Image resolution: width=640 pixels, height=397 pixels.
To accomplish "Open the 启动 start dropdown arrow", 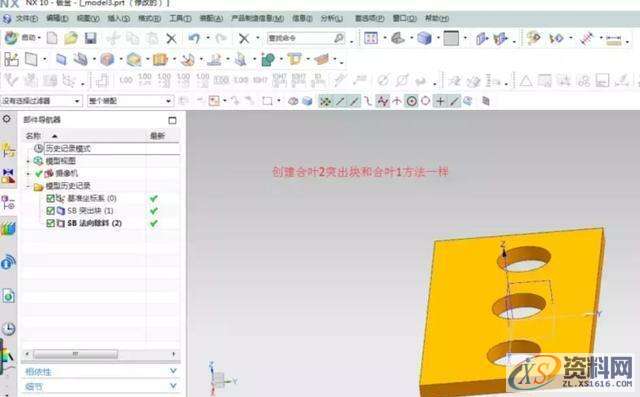I will click(x=39, y=38).
